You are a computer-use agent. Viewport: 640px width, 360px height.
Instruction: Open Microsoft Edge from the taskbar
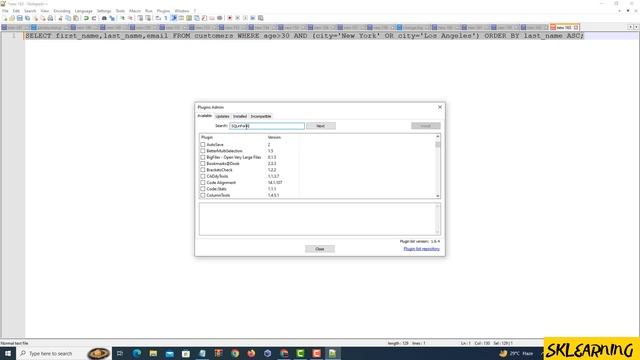tap(137, 353)
